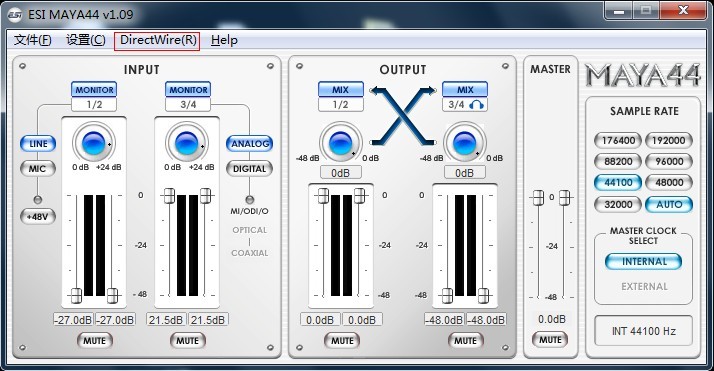
Task: Set sample rate to 32000
Action: coord(618,204)
